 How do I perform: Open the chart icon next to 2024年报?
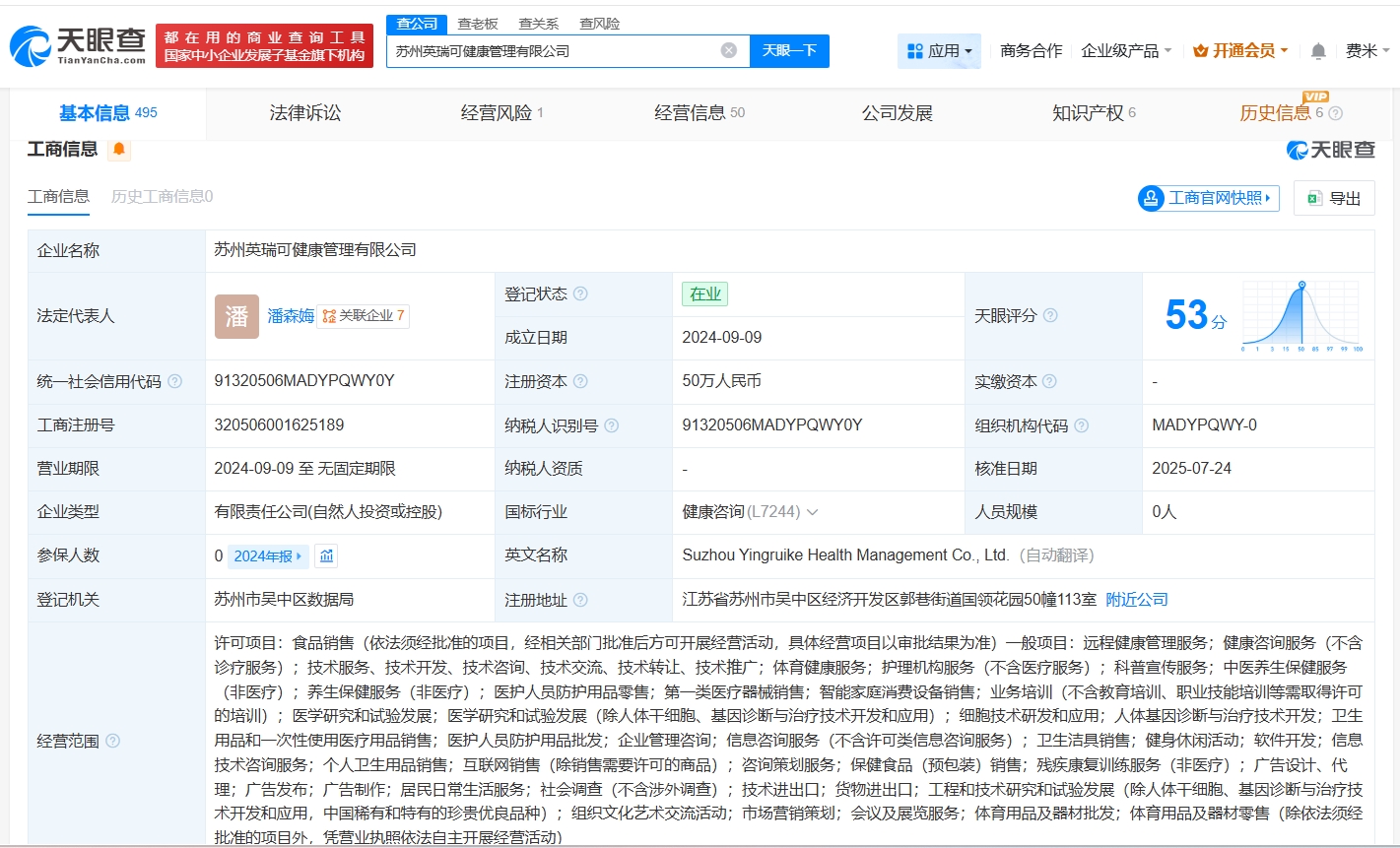point(326,556)
